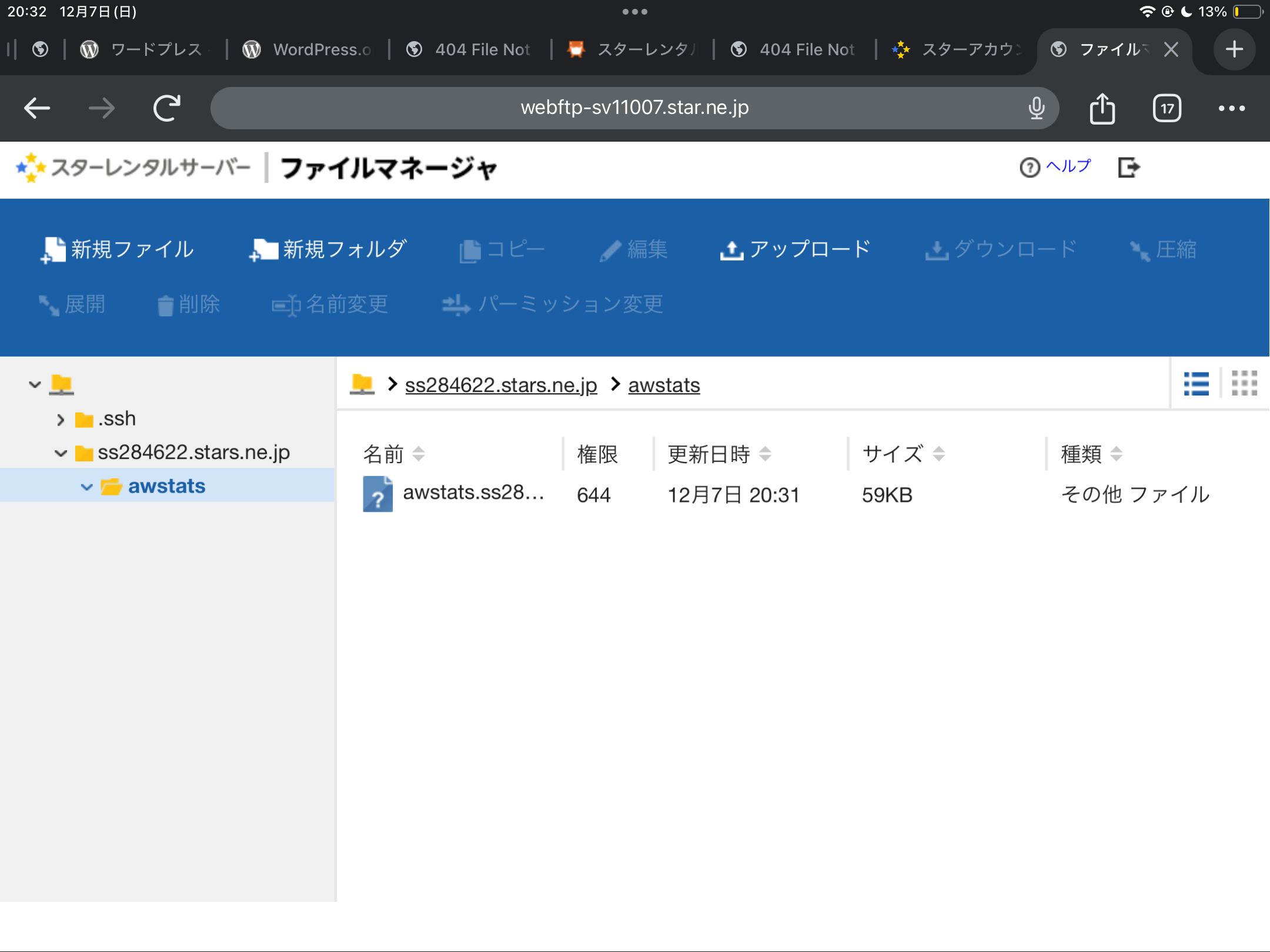Create a new folder with 新規フォルダ
Image resolution: width=1270 pixels, height=952 pixels.
point(328,250)
